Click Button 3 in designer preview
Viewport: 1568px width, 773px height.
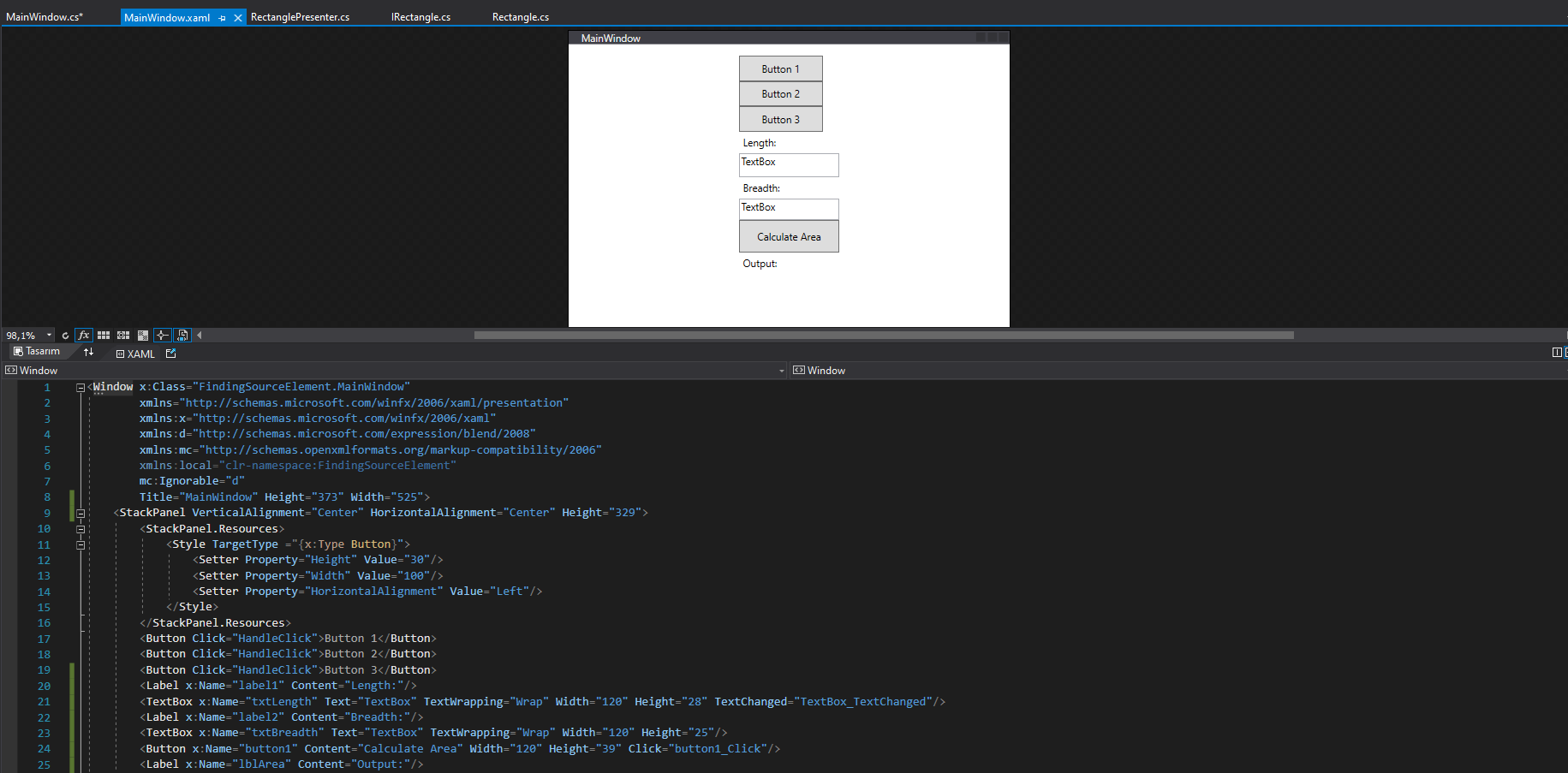(781, 120)
